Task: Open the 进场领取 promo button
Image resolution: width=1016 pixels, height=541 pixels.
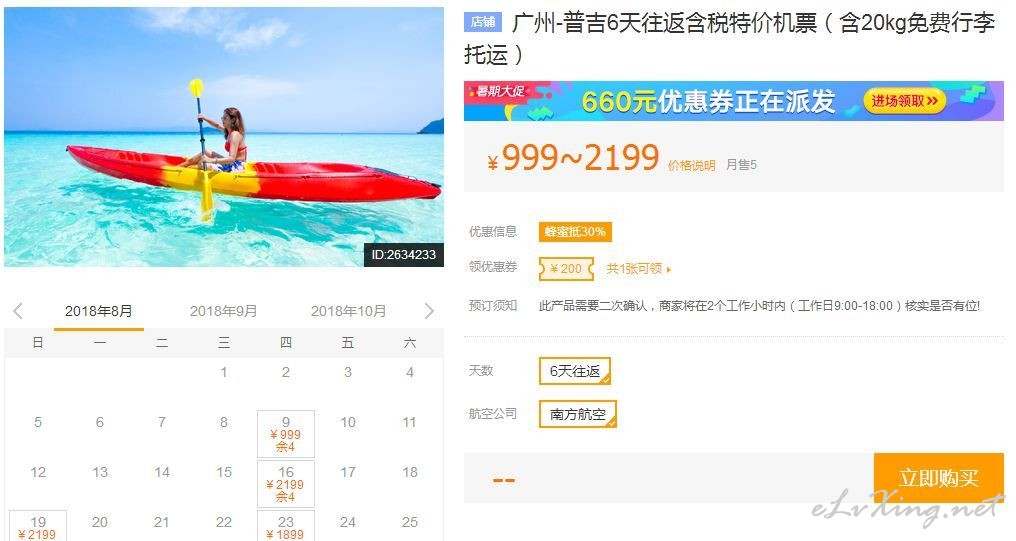Action: click(905, 101)
